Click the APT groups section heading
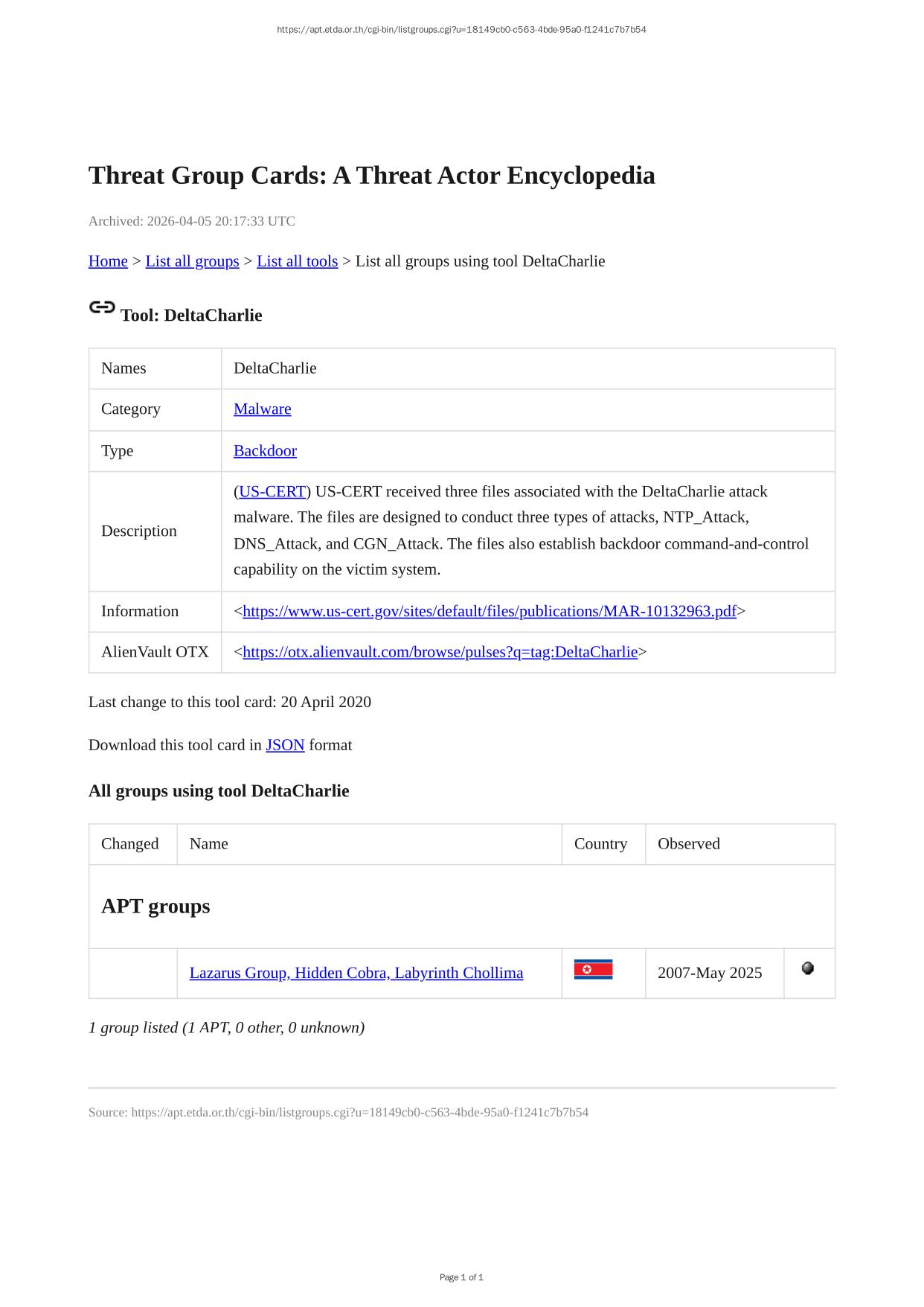 pyautogui.click(x=155, y=907)
